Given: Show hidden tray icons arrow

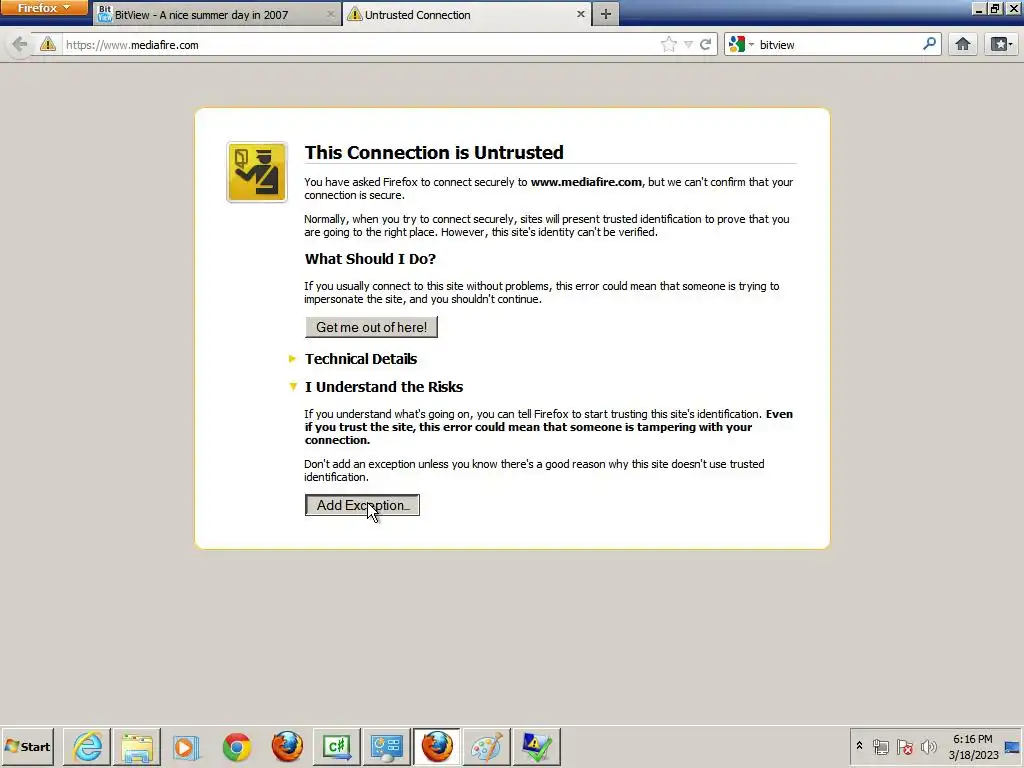Looking at the screenshot, I should click(x=859, y=746).
